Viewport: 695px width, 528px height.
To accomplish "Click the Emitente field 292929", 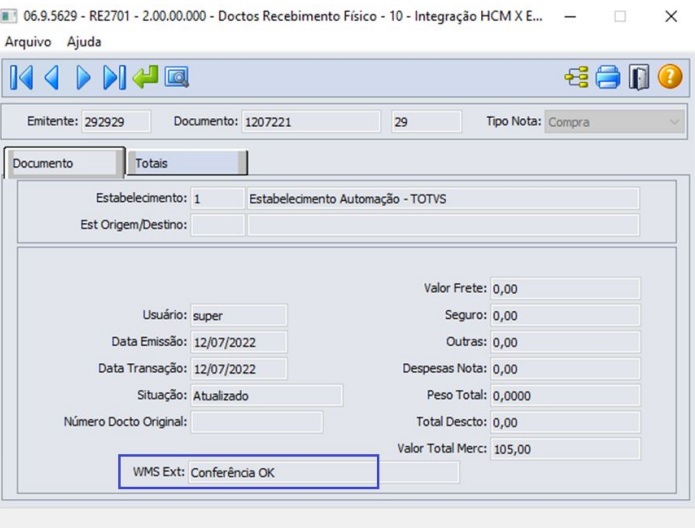I will [x=116, y=122].
